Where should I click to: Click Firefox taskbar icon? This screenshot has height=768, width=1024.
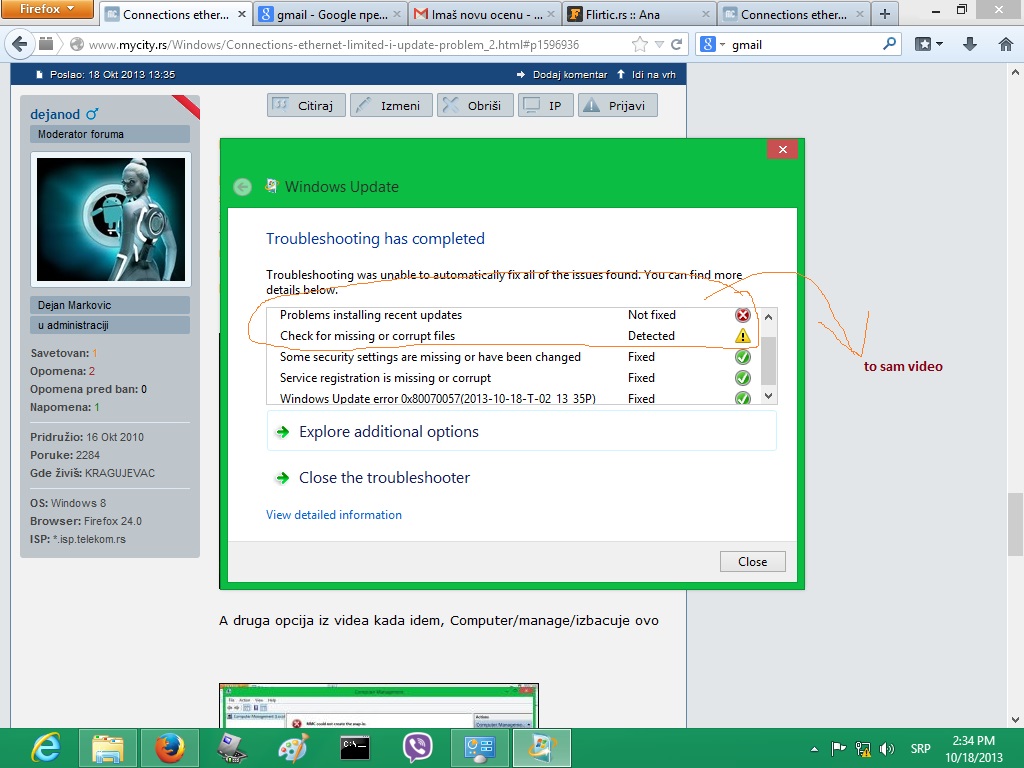tap(169, 748)
